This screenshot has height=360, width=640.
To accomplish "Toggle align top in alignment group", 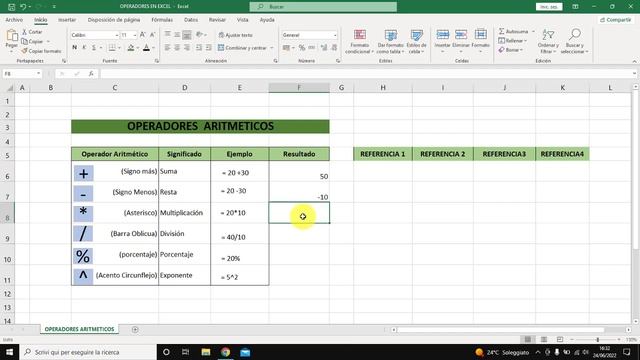I will (167, 35).
